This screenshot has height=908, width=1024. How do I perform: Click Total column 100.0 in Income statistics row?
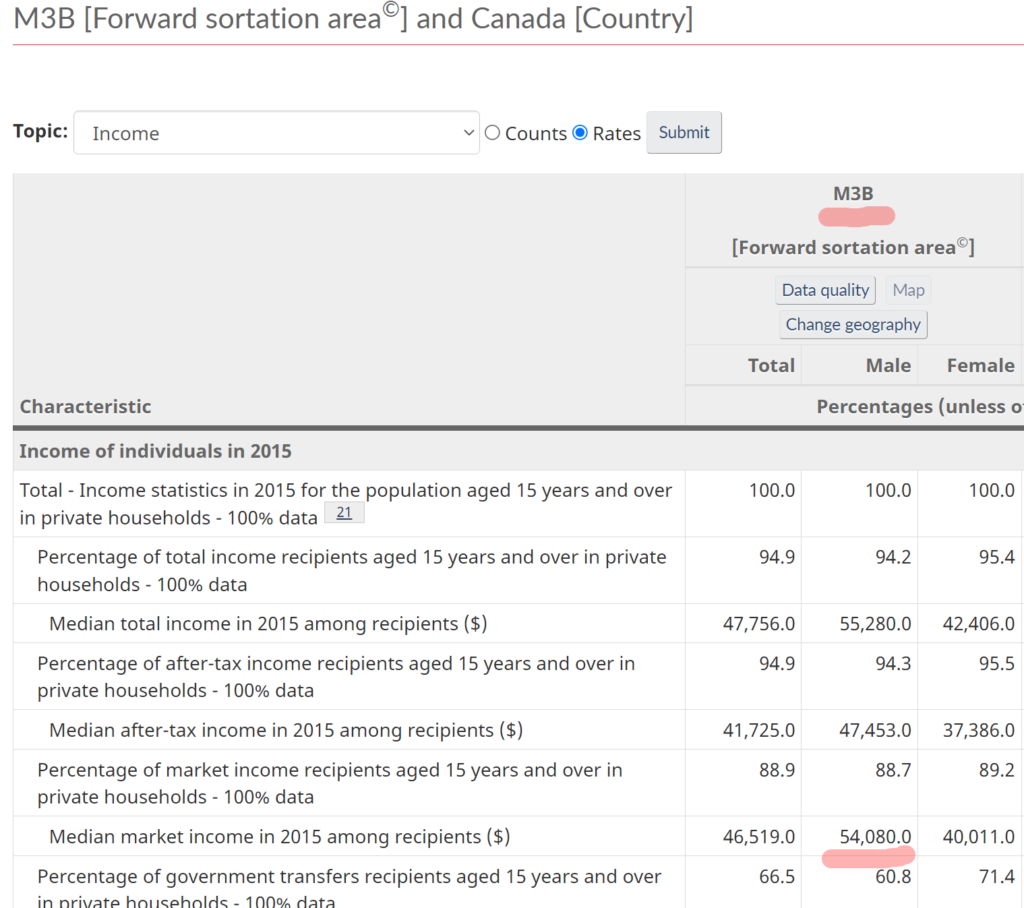coord(772,491)
